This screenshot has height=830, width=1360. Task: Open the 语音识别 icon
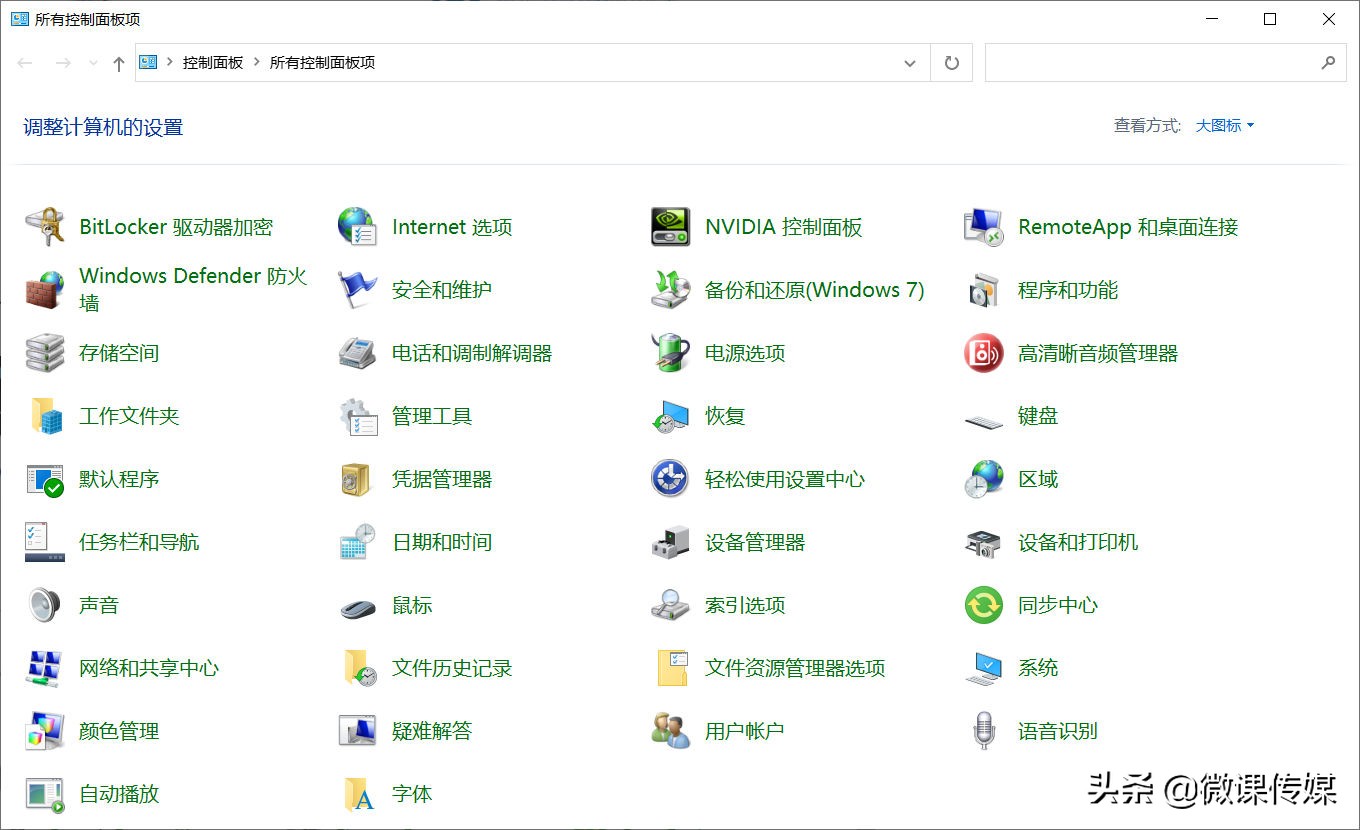[1057, 731]
